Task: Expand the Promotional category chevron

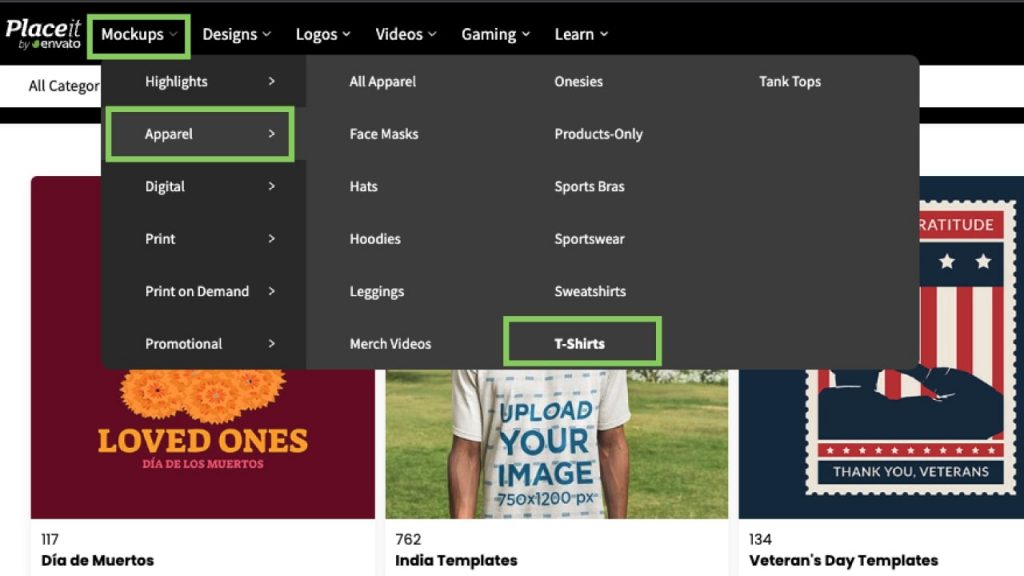Action: [x=271, y=344]
